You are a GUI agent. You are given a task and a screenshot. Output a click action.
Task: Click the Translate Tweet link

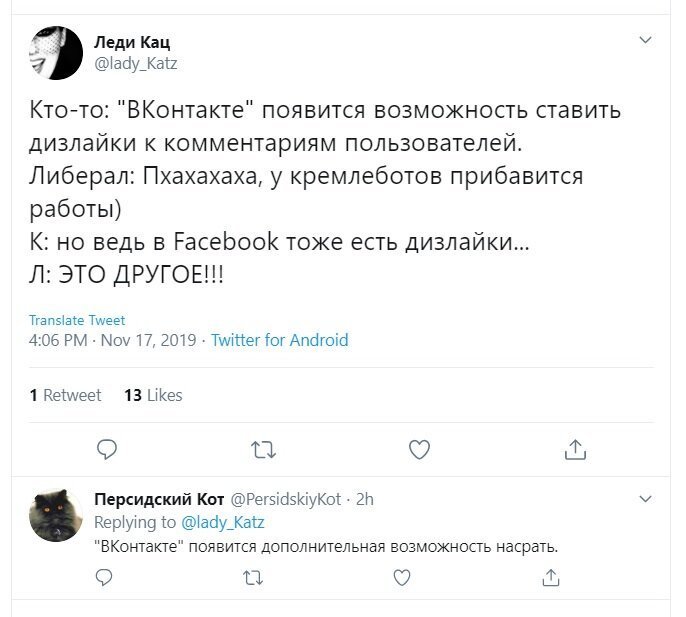click(x=77, y=320)
